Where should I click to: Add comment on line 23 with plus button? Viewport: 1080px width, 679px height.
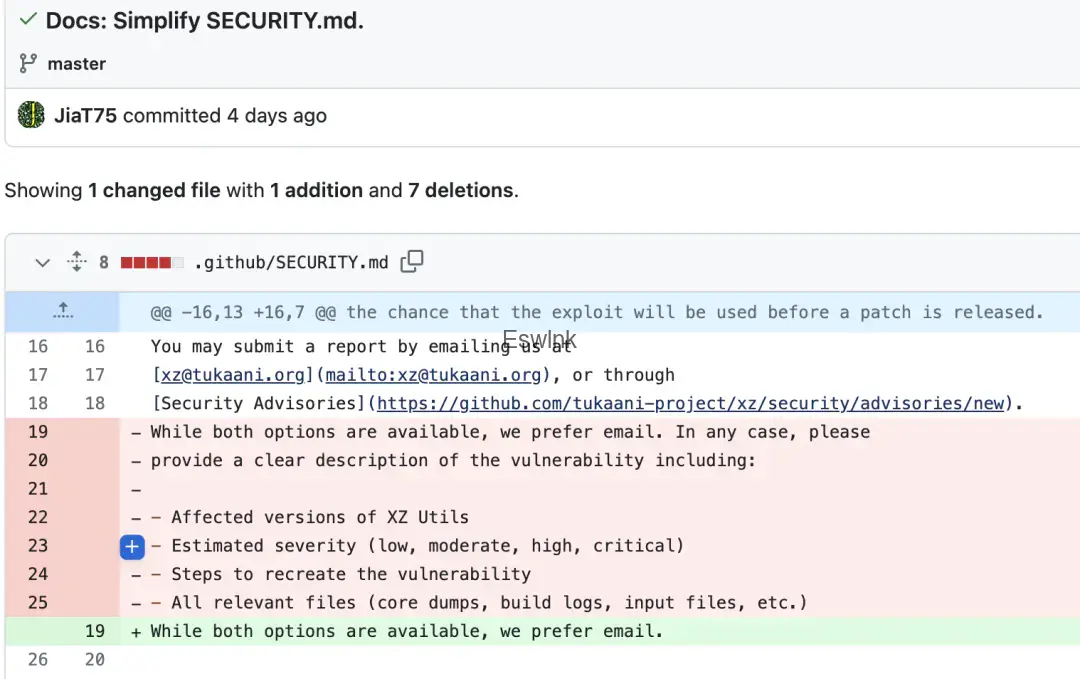tap(132, 547)
